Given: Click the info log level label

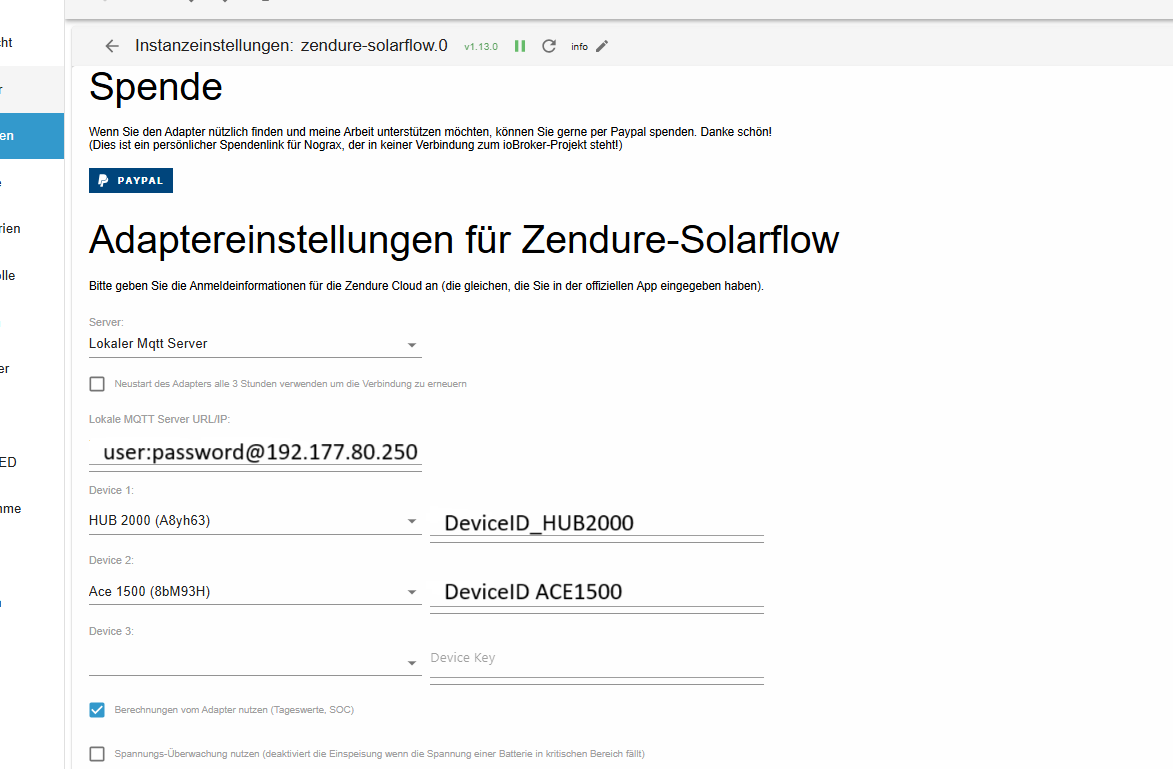Looking at the screenshot, I should click(x=579, y=46).
